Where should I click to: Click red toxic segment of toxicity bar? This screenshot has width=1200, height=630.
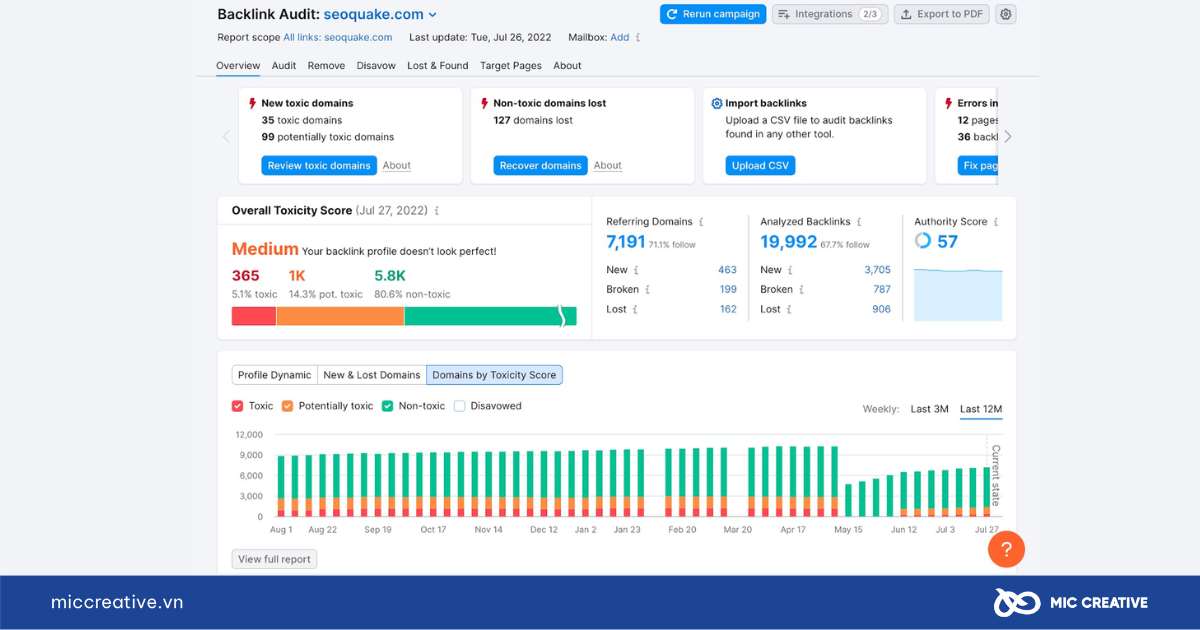coord(254,316)
